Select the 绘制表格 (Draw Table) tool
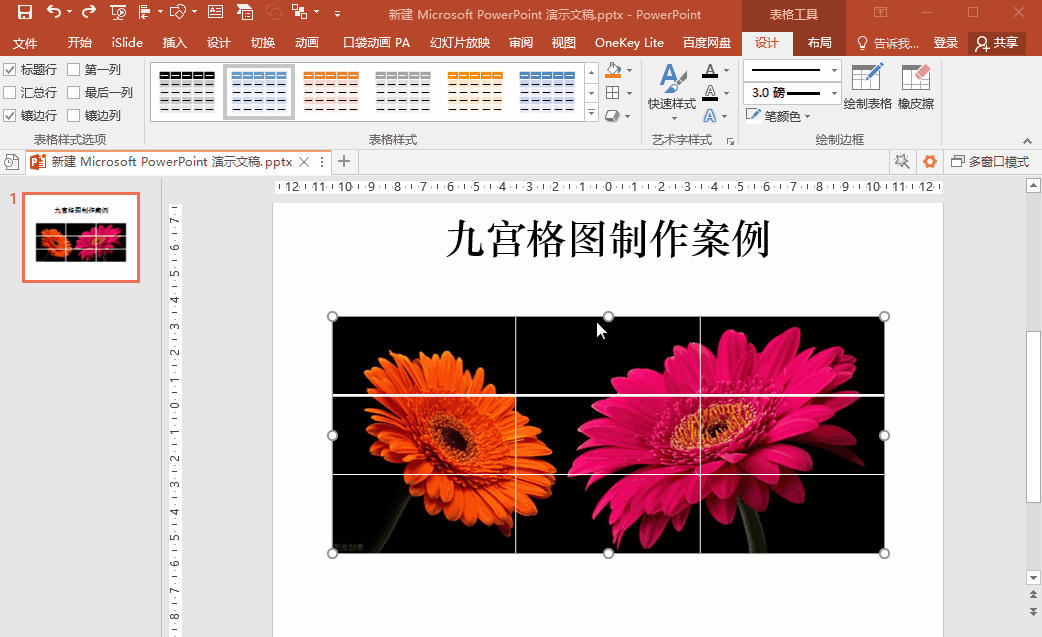This screenshot has height=637, width=1042. pos(867,86)
